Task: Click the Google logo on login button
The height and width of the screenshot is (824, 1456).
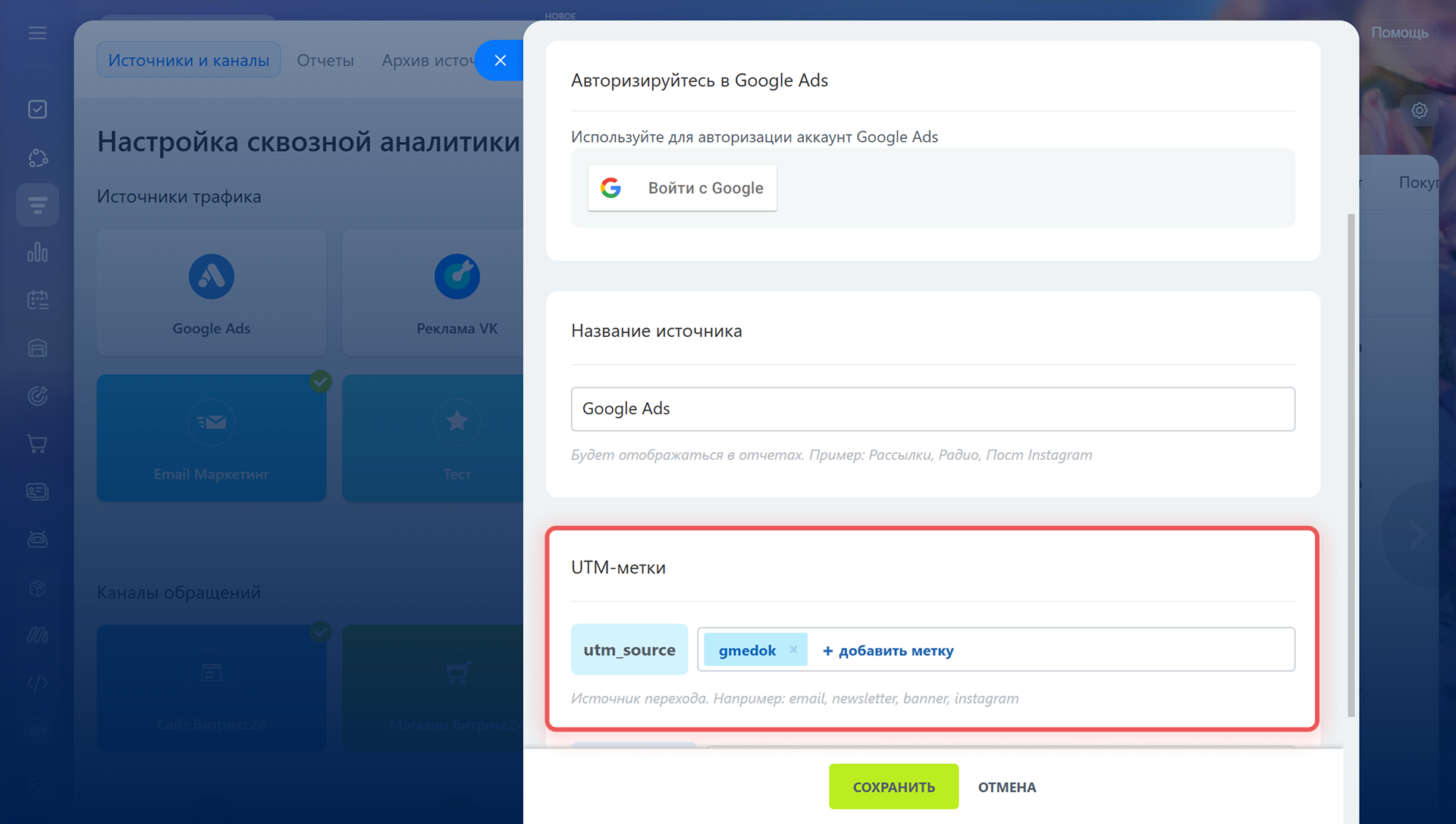Action: 611,188
